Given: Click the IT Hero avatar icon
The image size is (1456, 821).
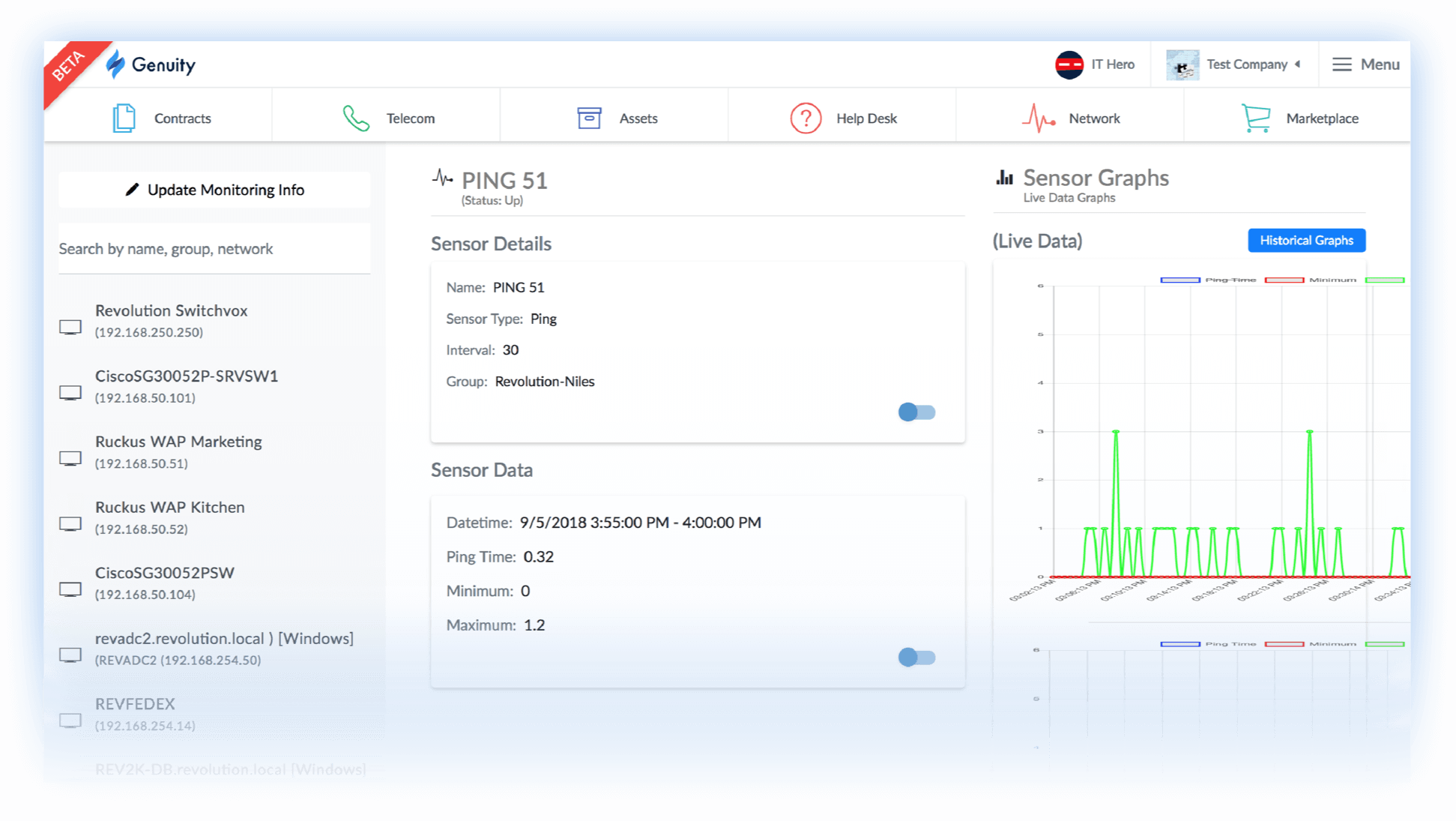Looking at the screenshot, I should pos(1070,64).
